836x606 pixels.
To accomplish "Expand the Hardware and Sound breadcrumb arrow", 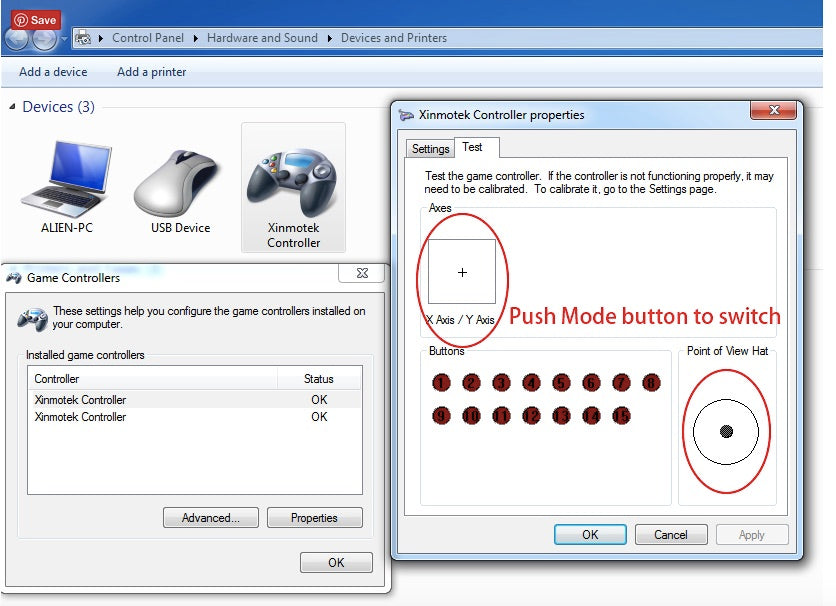I will click(329, 38).
